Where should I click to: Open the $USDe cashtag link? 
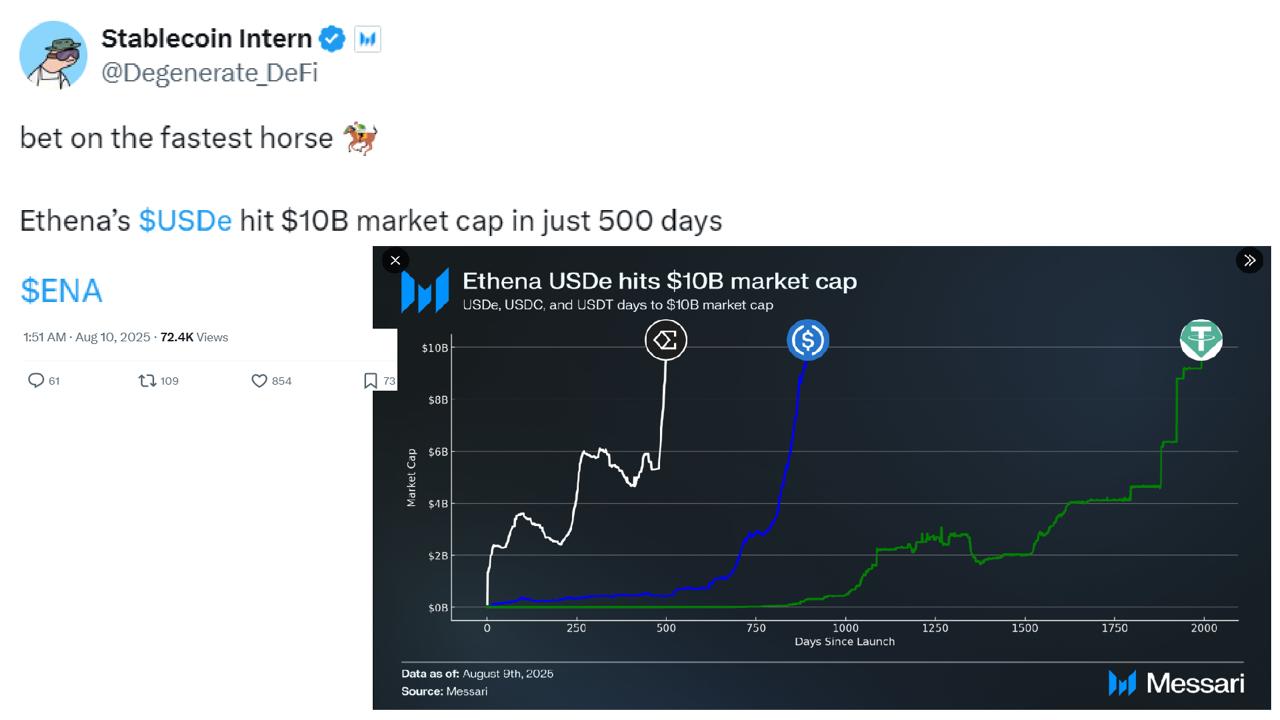point(185,220)
